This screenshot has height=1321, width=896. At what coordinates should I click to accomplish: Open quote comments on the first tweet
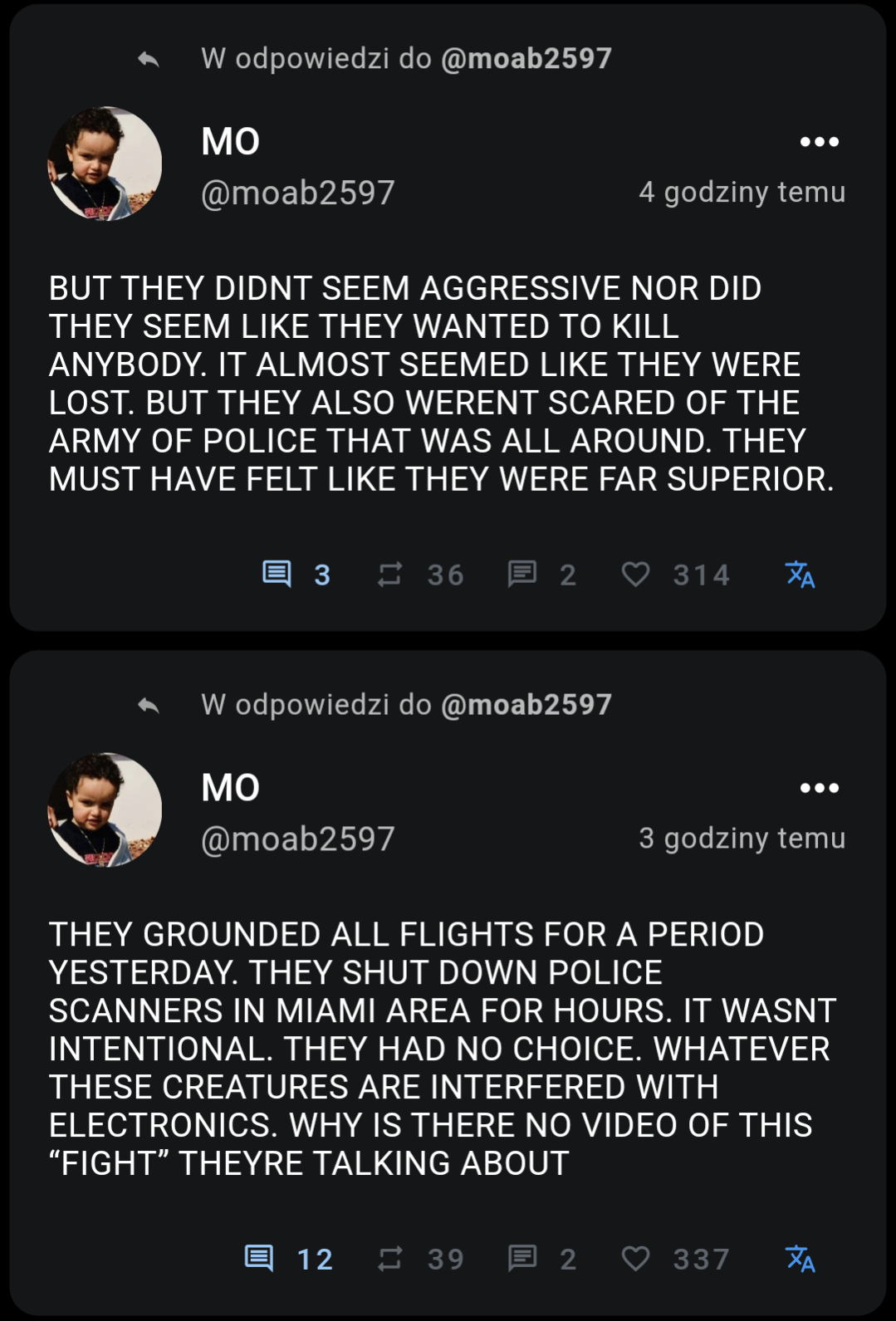point(522,574)
